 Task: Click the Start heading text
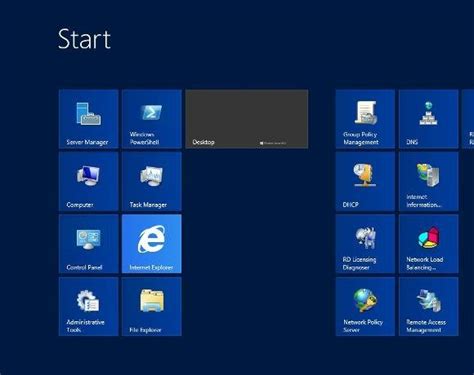click(84, 39)
